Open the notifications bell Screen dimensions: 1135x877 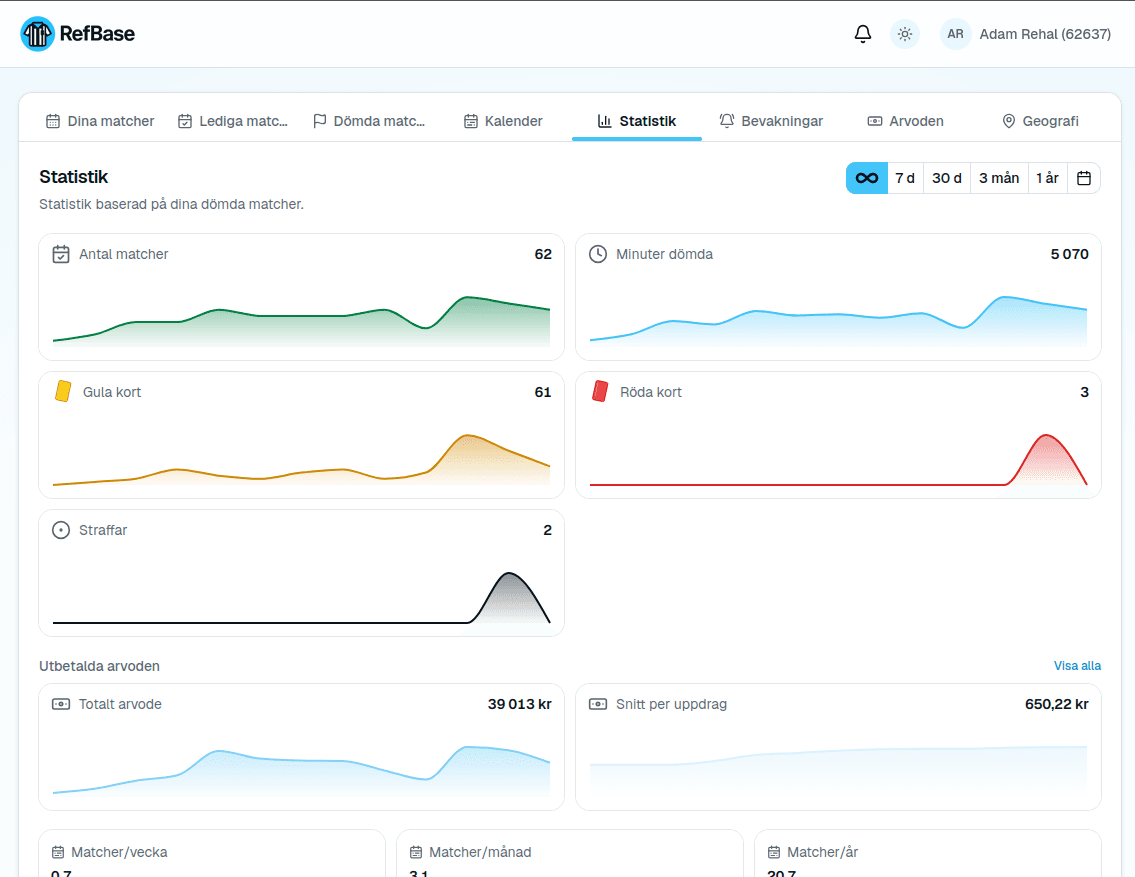pos(862,34)
